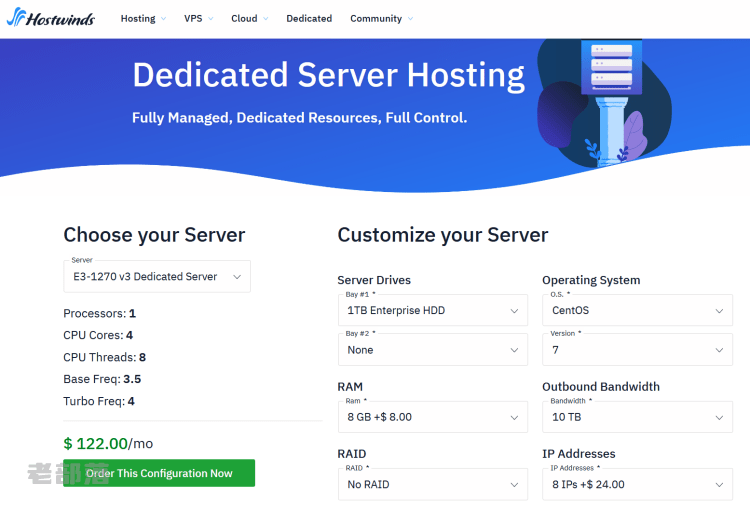Click the Processors: 1 spec line
Image resolution: width=750 pixels, height=508 pixels.
pos(99,313)
